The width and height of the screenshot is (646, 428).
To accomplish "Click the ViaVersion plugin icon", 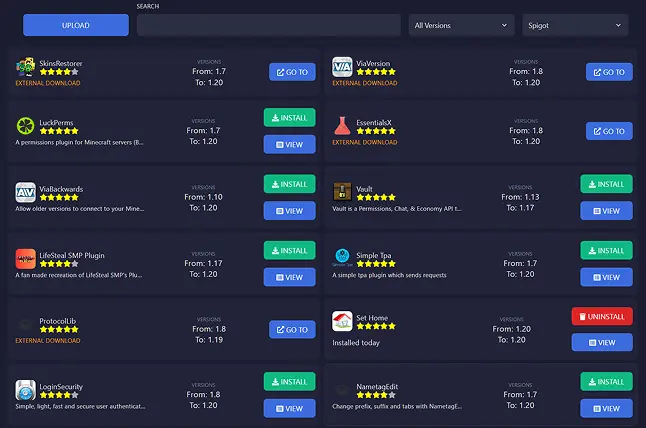I will tap(342, 67).
